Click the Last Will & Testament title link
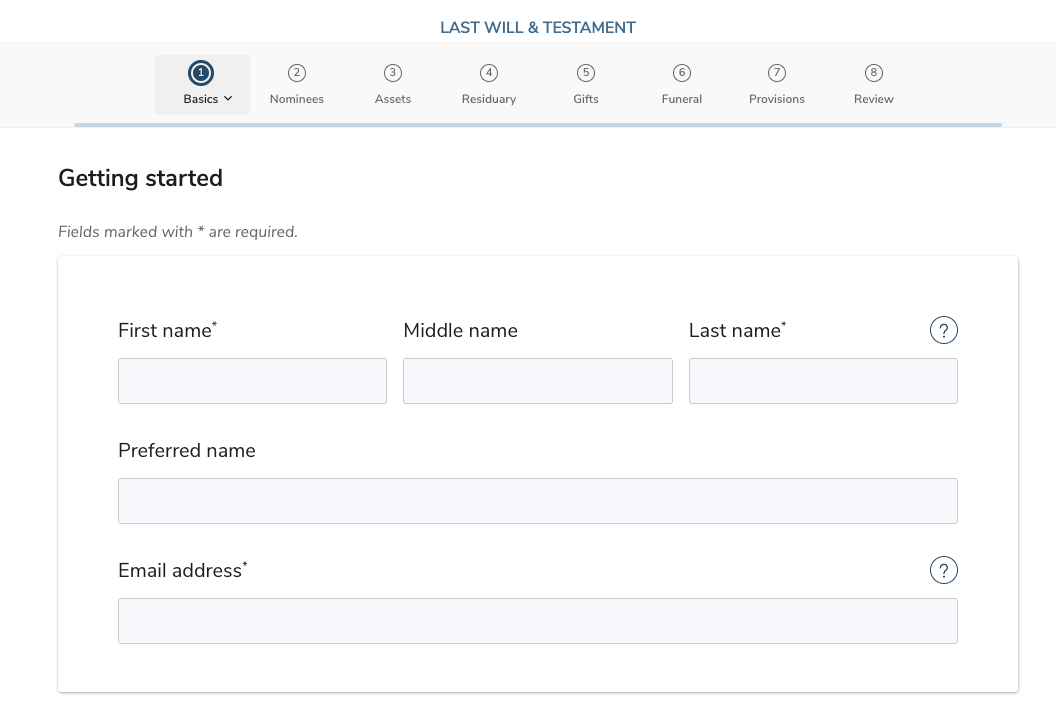This screenshot has width=1056, height=707. [x=538, y=28]
